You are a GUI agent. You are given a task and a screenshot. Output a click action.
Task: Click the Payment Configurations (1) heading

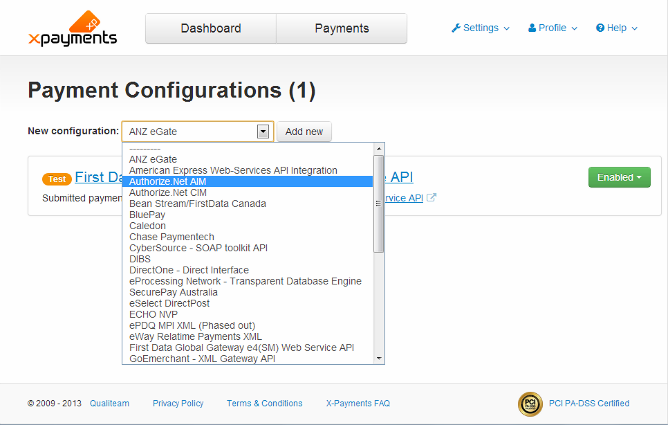click(x=172, y=90)
